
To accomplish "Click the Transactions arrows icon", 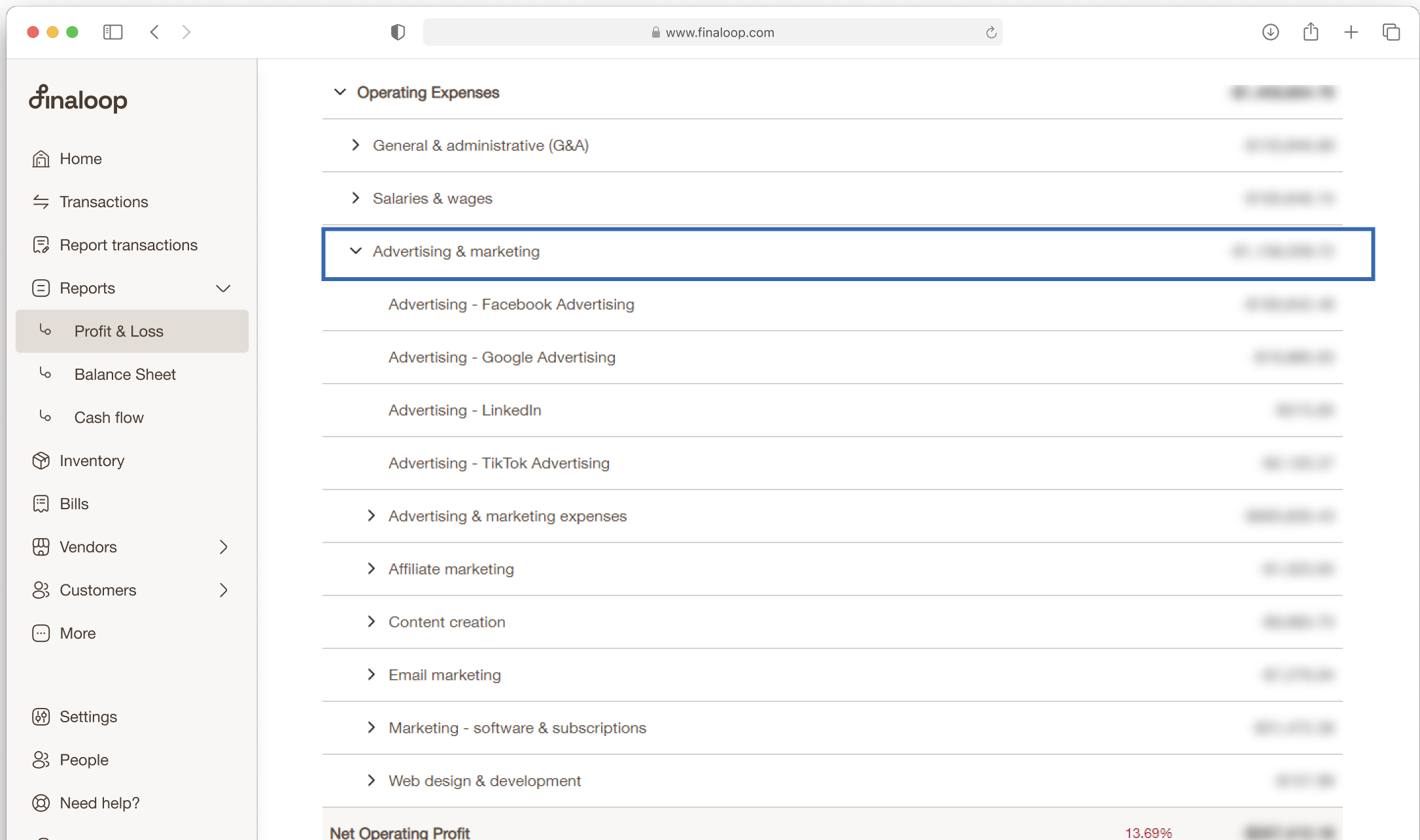I will tap(41, 202).
